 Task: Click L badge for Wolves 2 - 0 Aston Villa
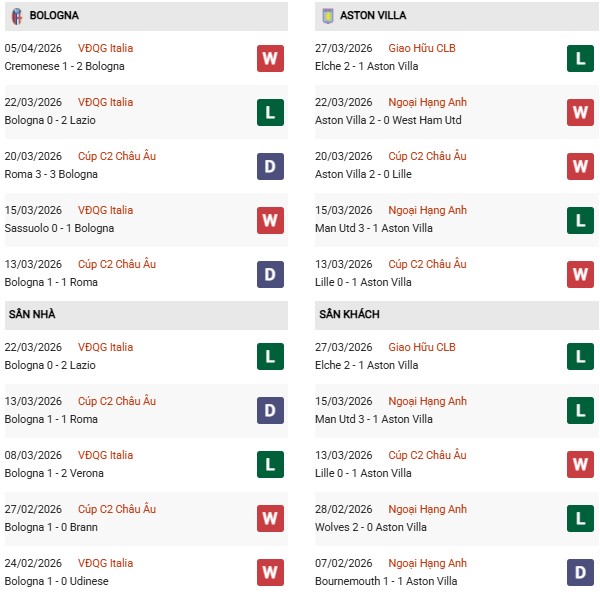click(x=580, y=519)
